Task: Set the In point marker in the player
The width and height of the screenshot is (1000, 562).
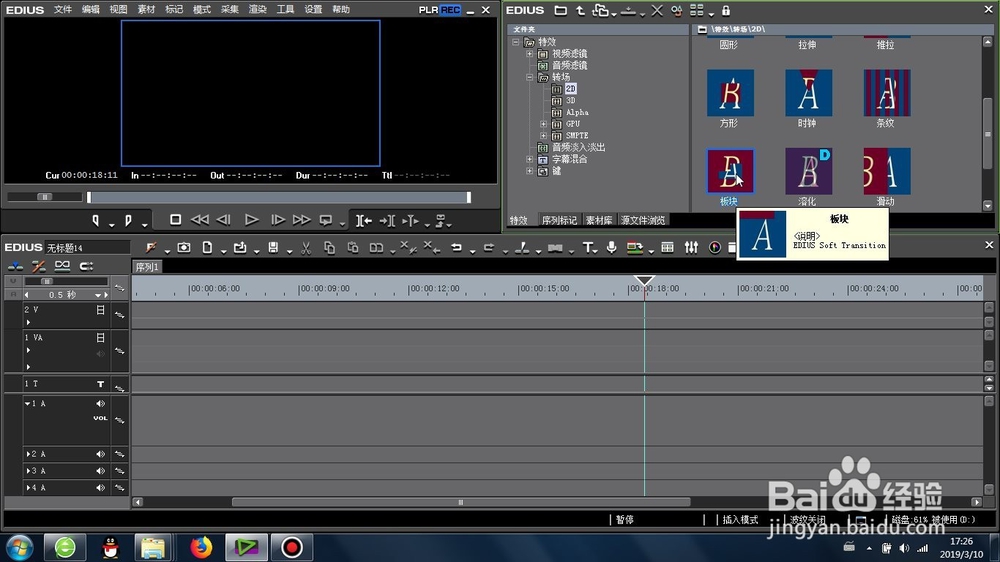Action: (96, 221)
